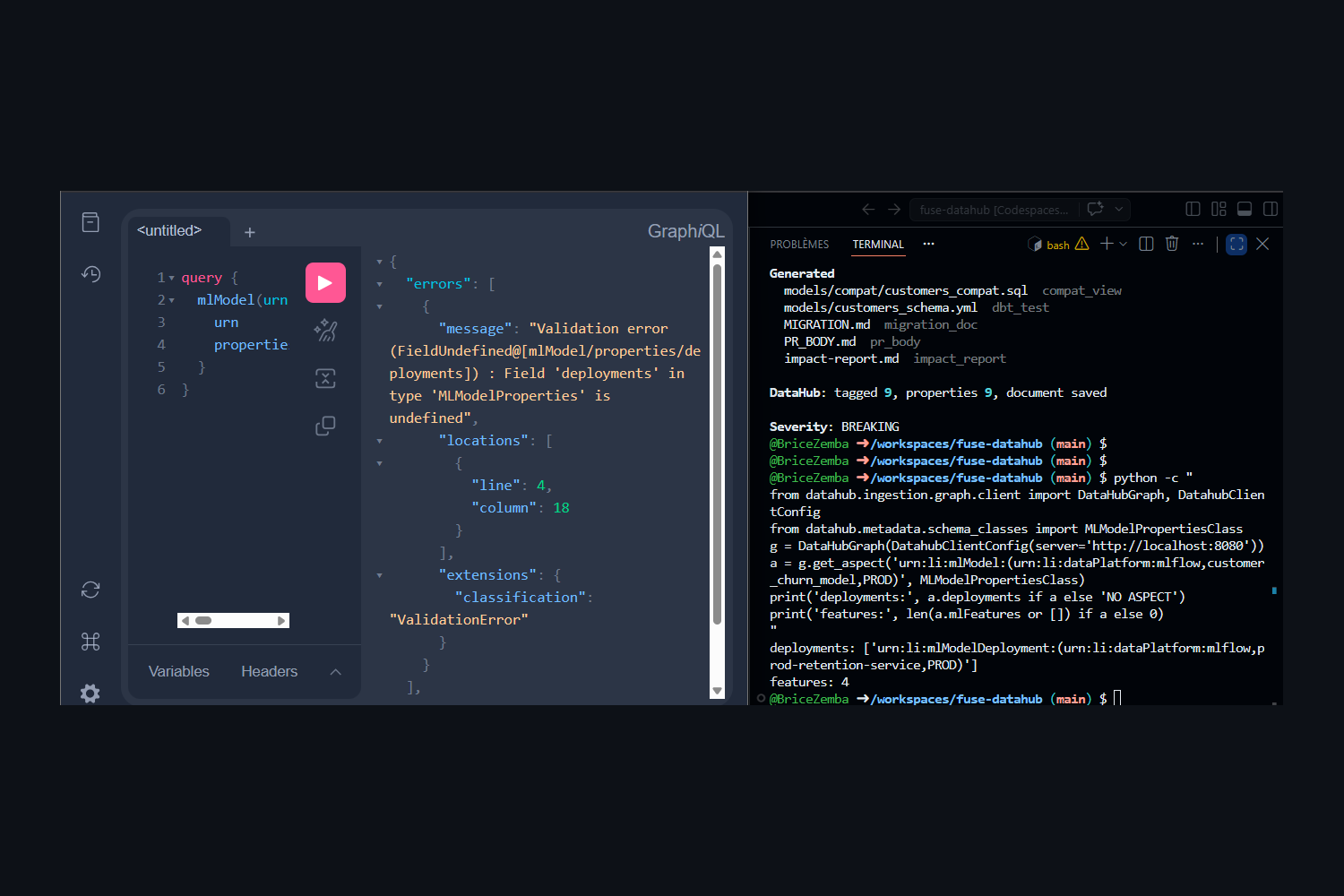Screen dimensions: 1344x896
Task: Open Copilot chat icon in title bar
Action: click(x=1095, y=209)
